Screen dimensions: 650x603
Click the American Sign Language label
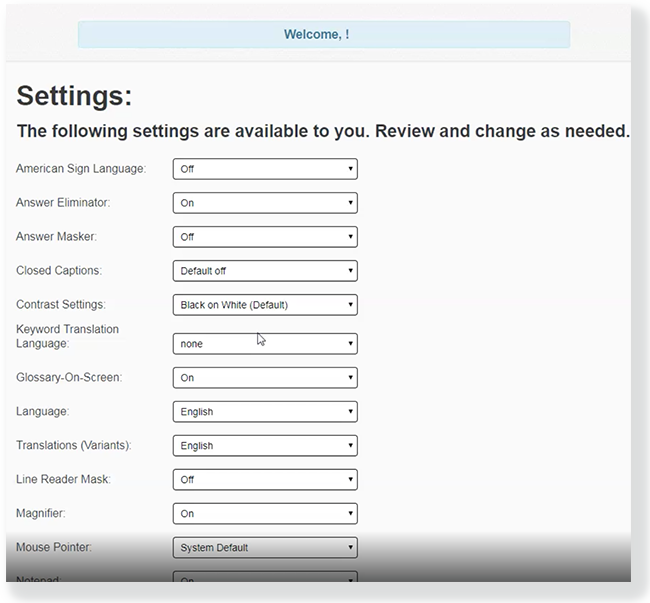(x=81, y=169)
